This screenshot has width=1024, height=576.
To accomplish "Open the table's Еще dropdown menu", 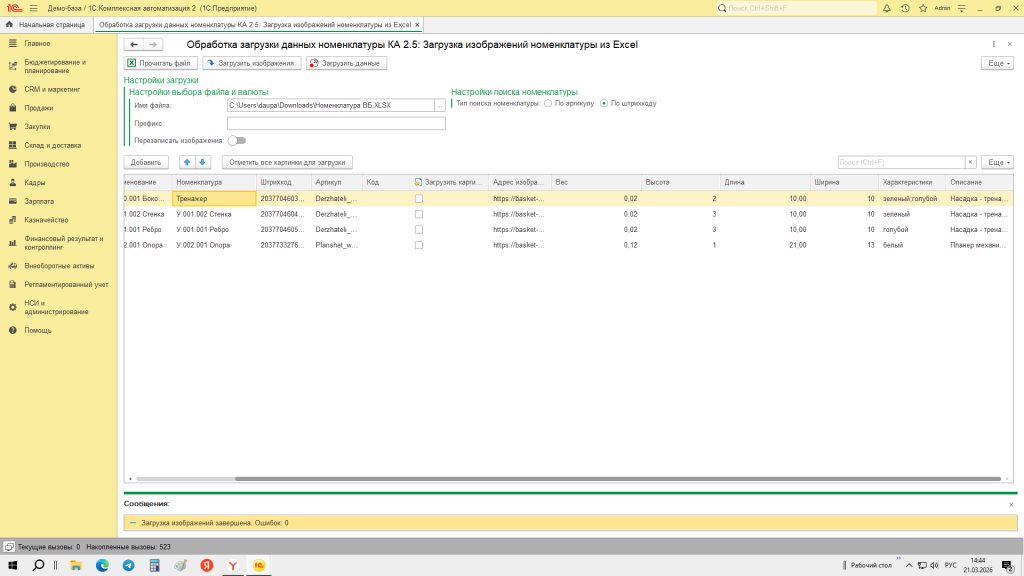I will (x=998, y=162).
